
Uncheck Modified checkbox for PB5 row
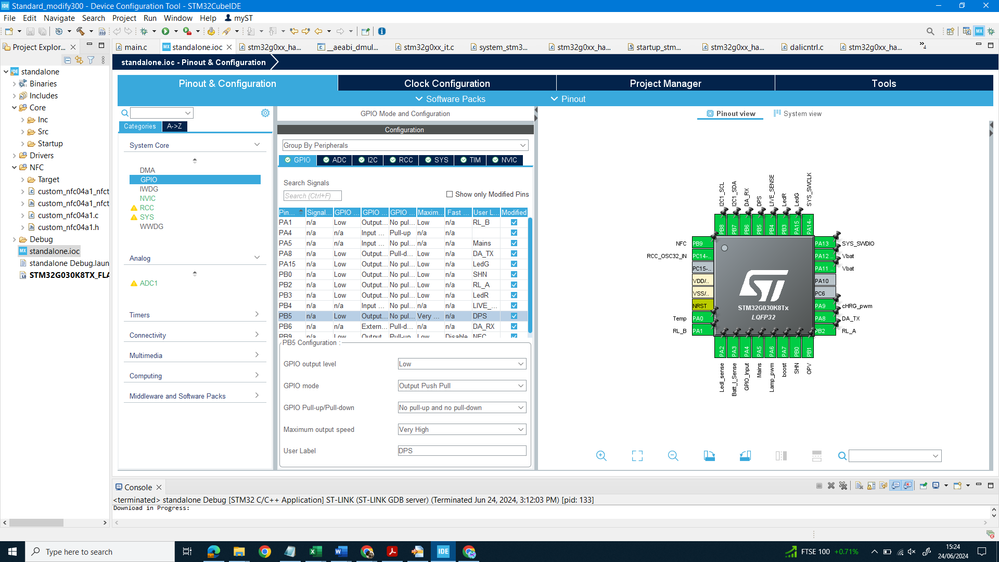pyautogui.click(x=514, y=316)
